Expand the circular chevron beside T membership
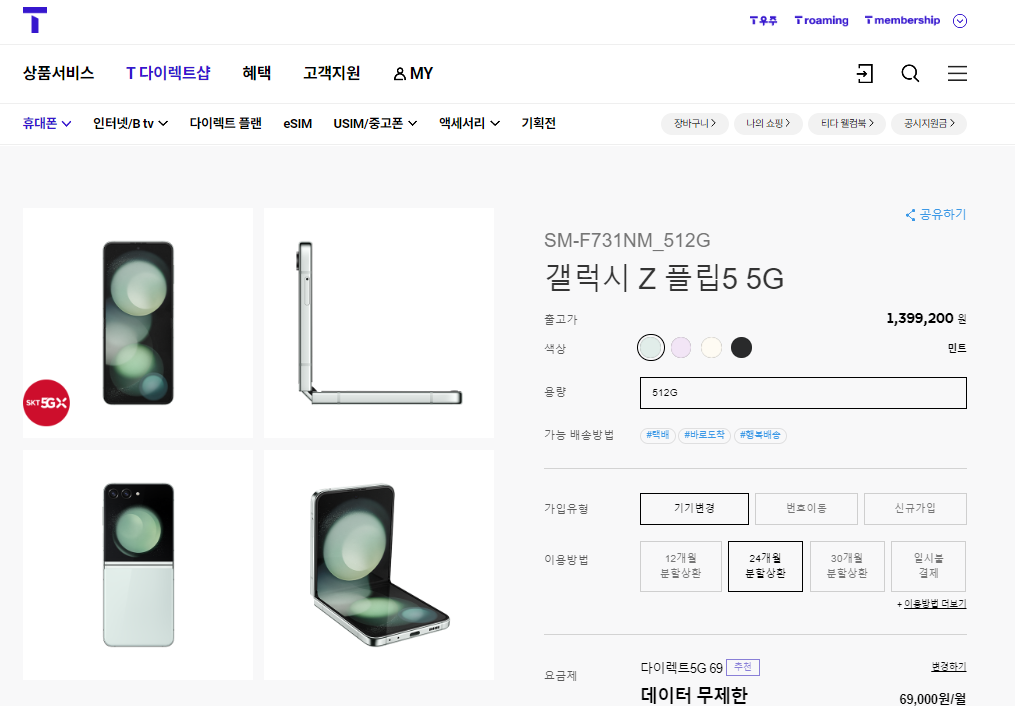Screen dimensions: 1015x706 [960, 21]
